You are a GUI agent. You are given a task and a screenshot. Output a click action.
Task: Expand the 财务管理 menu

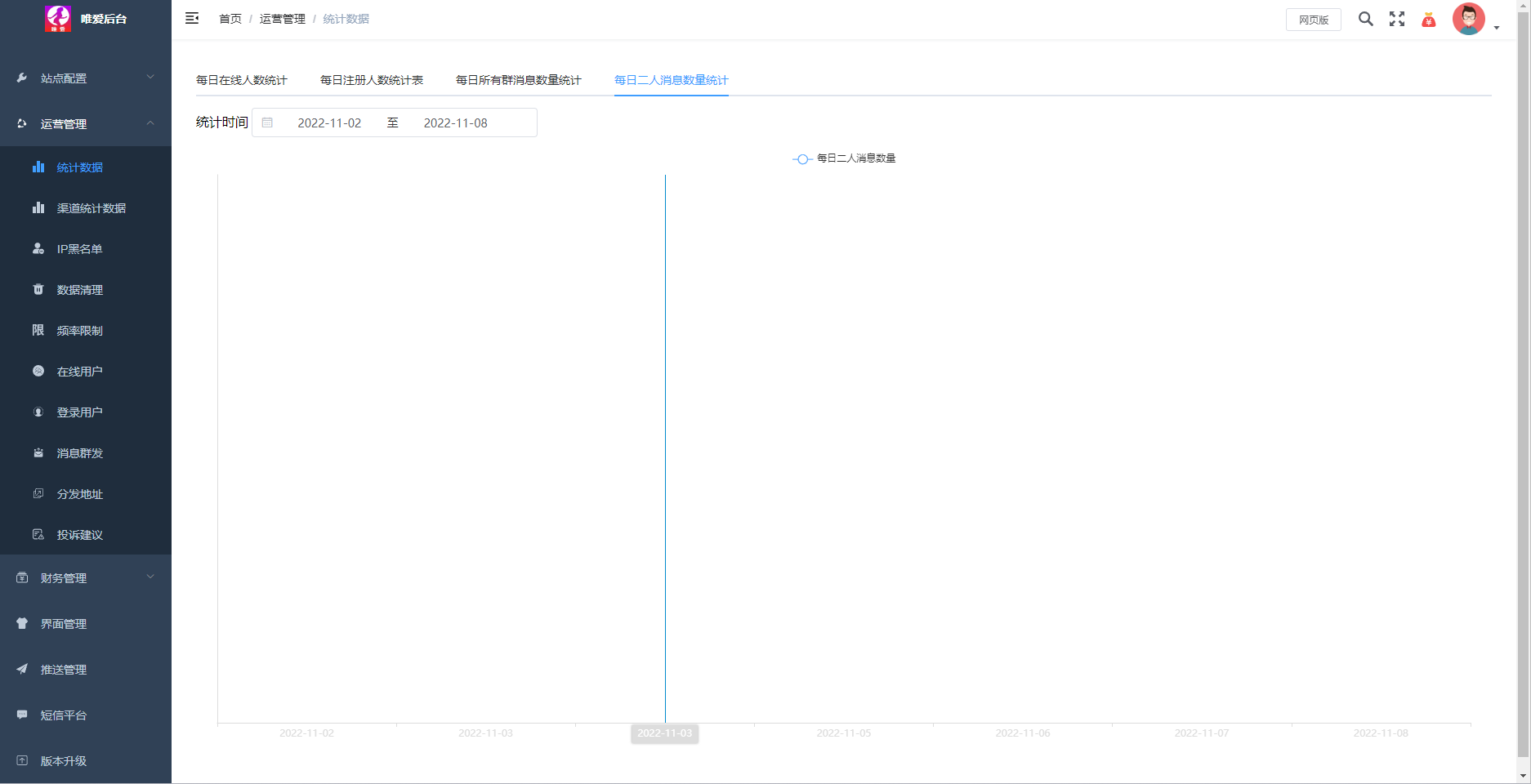(x=86, y=578)
